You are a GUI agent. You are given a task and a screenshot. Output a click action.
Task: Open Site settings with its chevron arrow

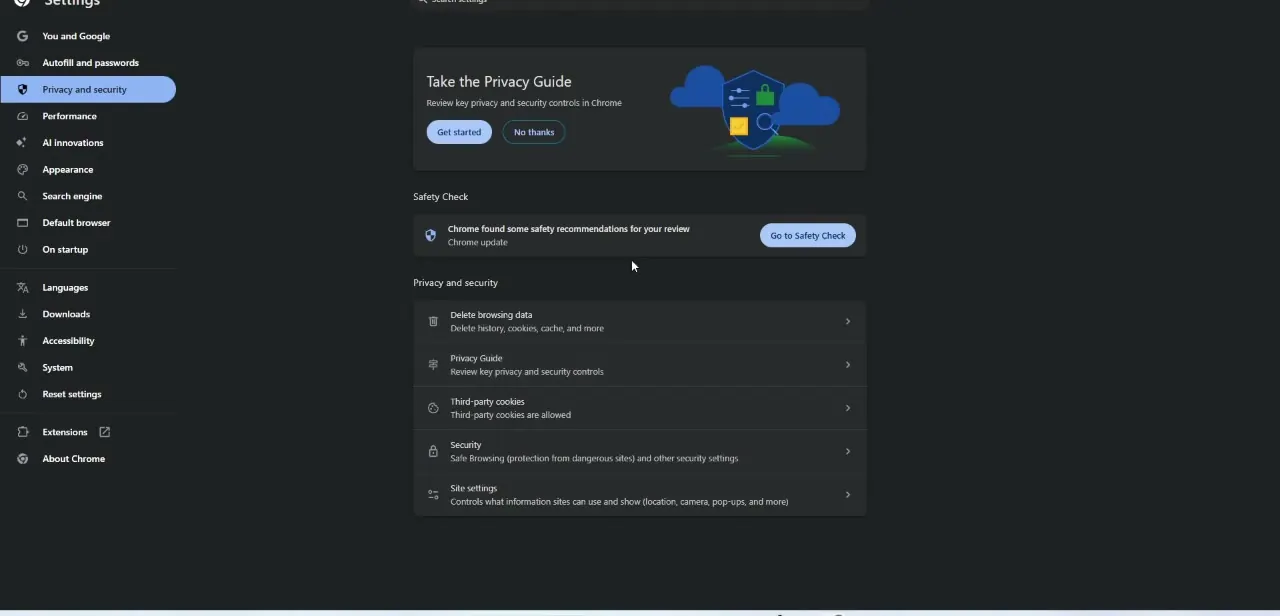click(847, 495)
